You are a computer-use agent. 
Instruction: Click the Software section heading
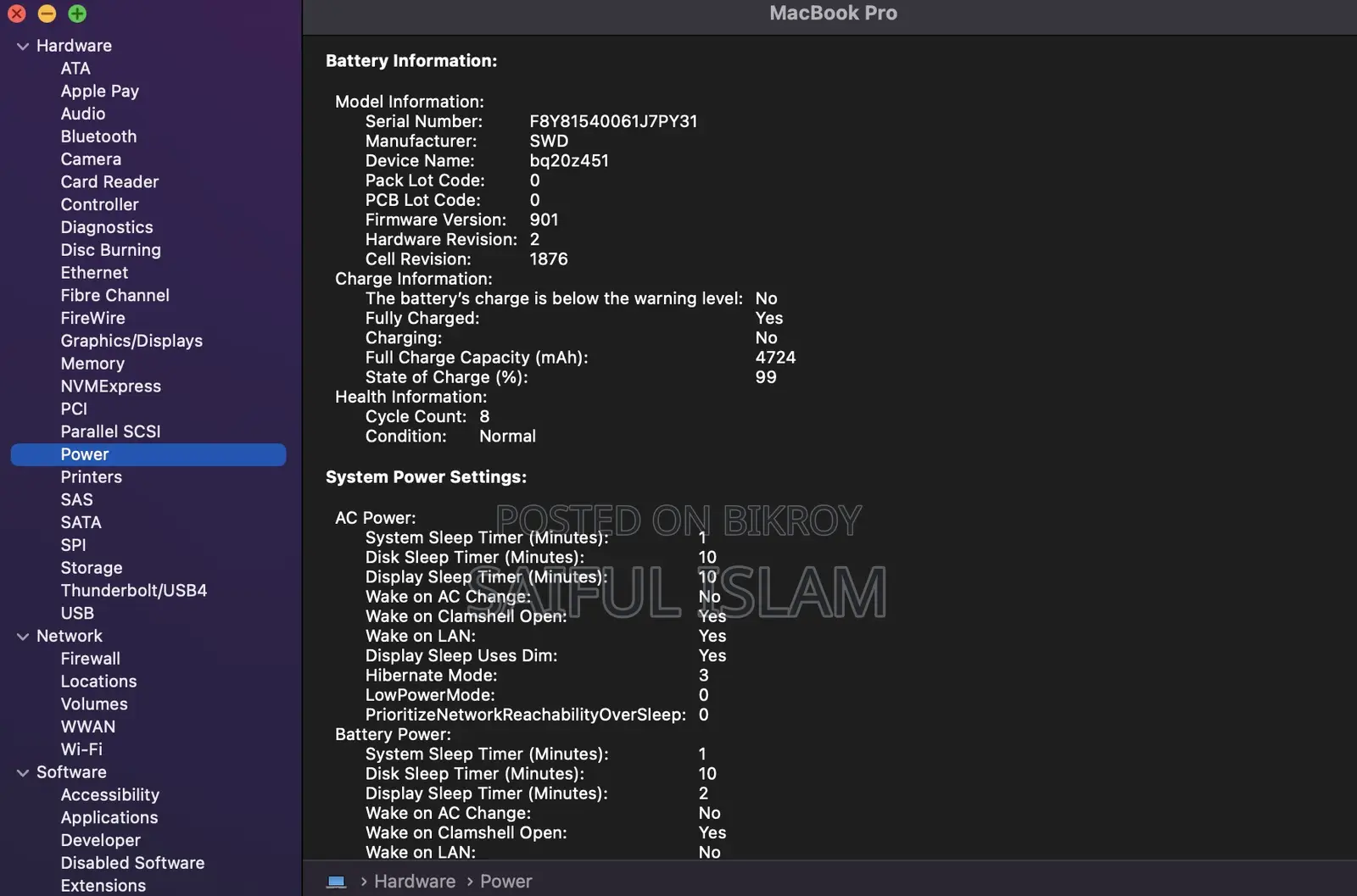click(71, 772)
